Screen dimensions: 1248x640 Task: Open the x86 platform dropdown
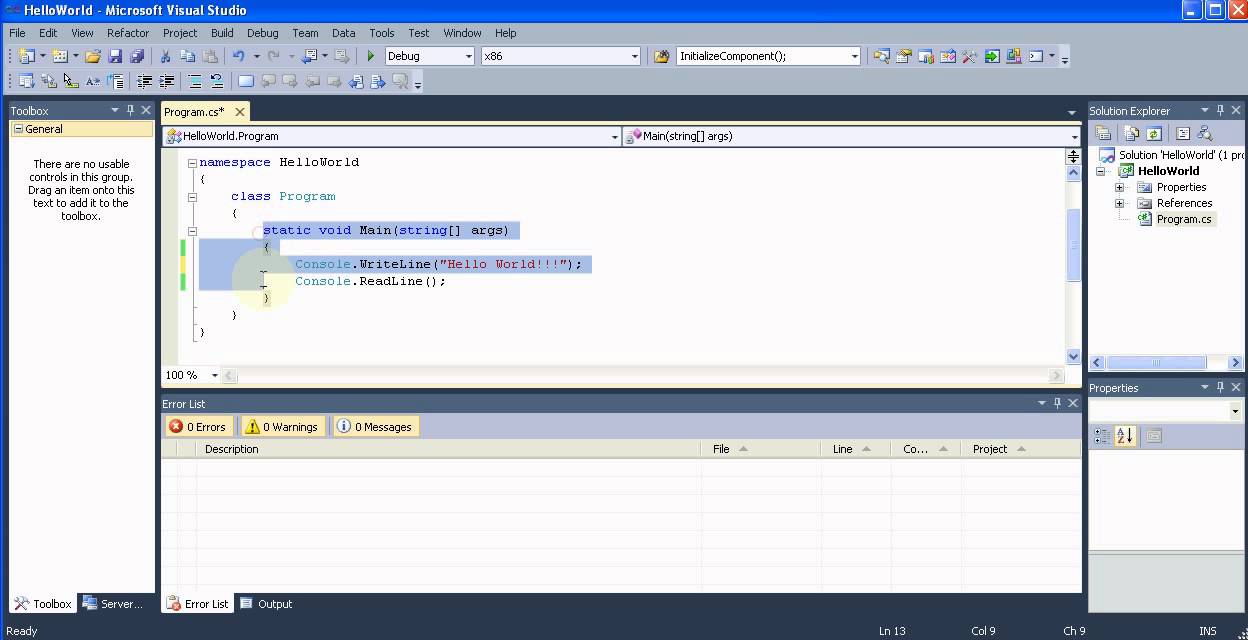tap(634, 56)
